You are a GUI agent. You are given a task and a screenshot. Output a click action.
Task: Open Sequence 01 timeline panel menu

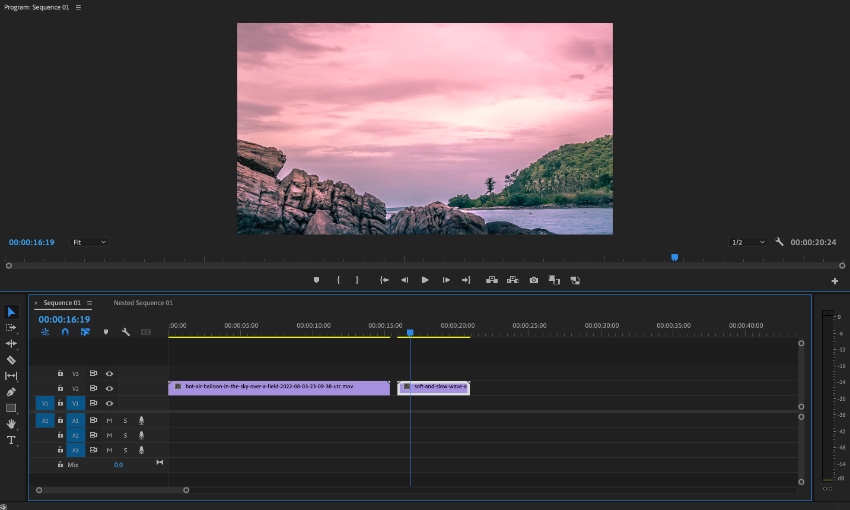(89, 303)
